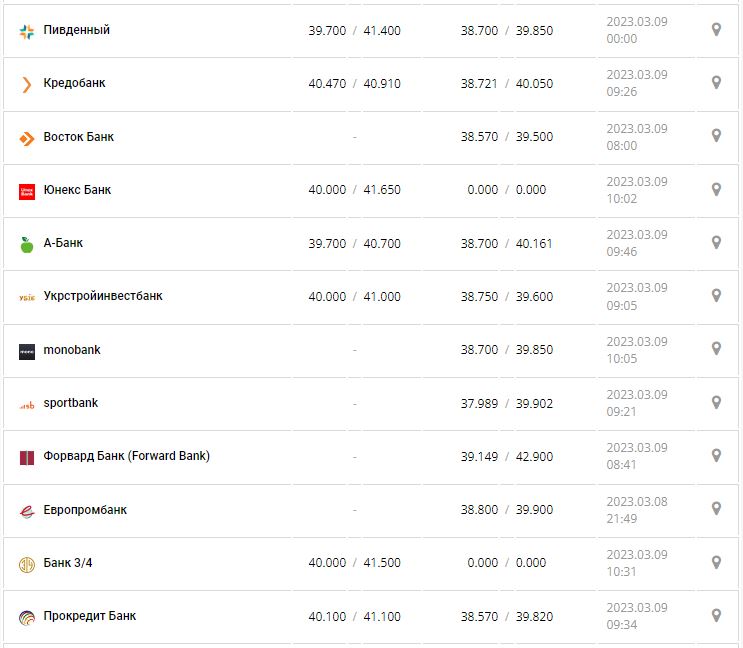Click the monobank black logo icon
The width and height of the screenshot is (743, 648).
27,351
